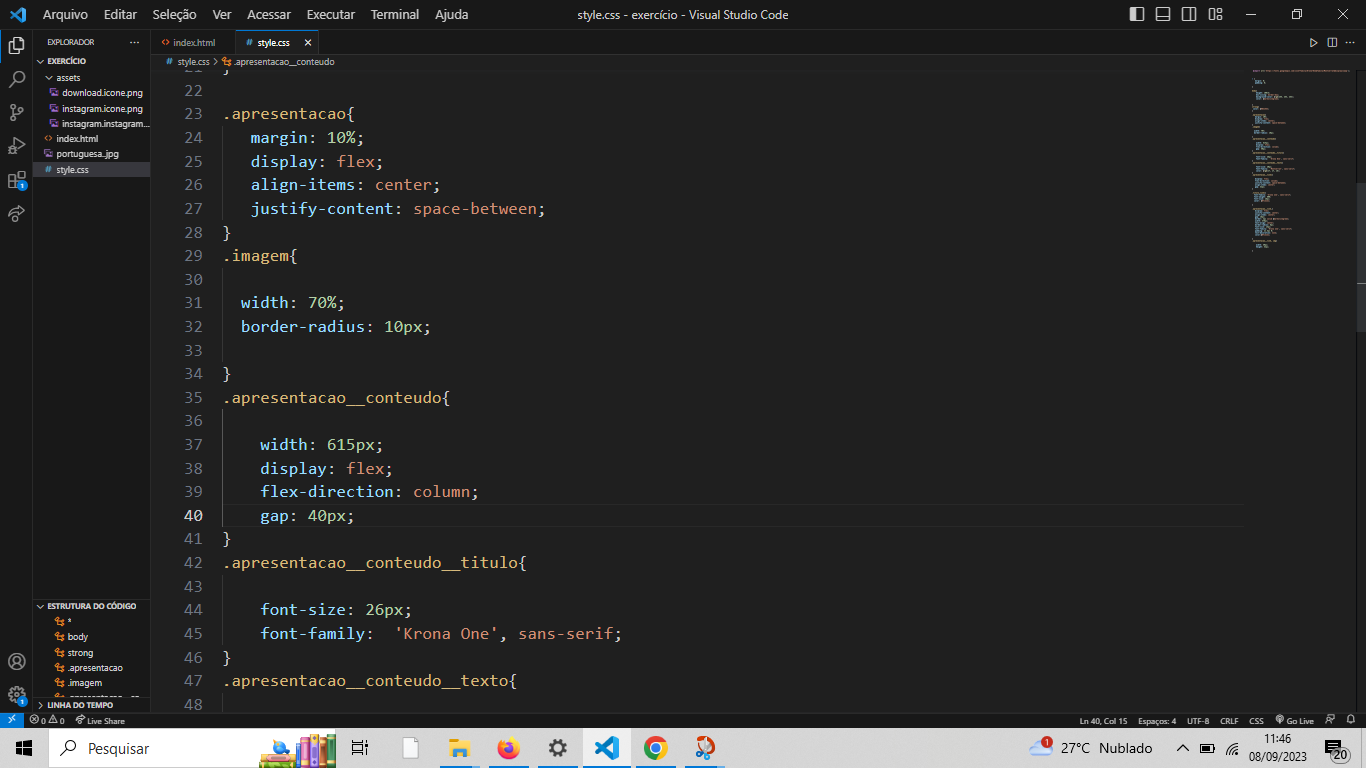Screen dimensions: 1366x768
Task: Open index.html in explorer tree
Action: click(x=91, y=139)
